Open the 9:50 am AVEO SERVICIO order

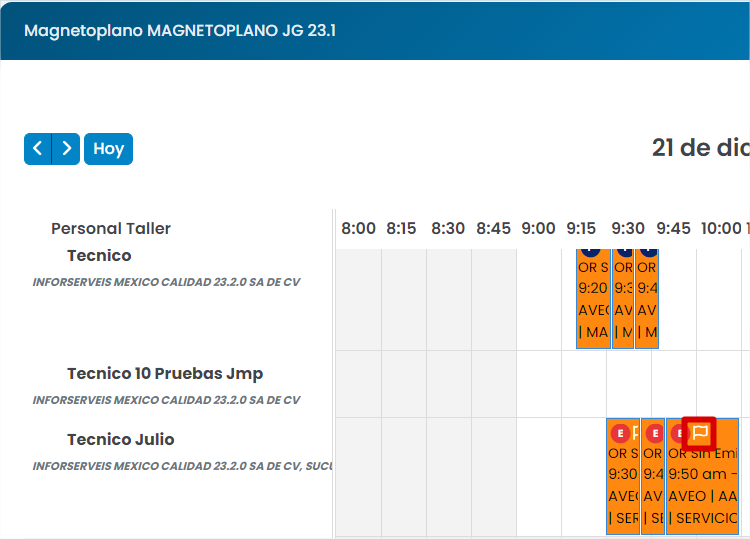702,476
